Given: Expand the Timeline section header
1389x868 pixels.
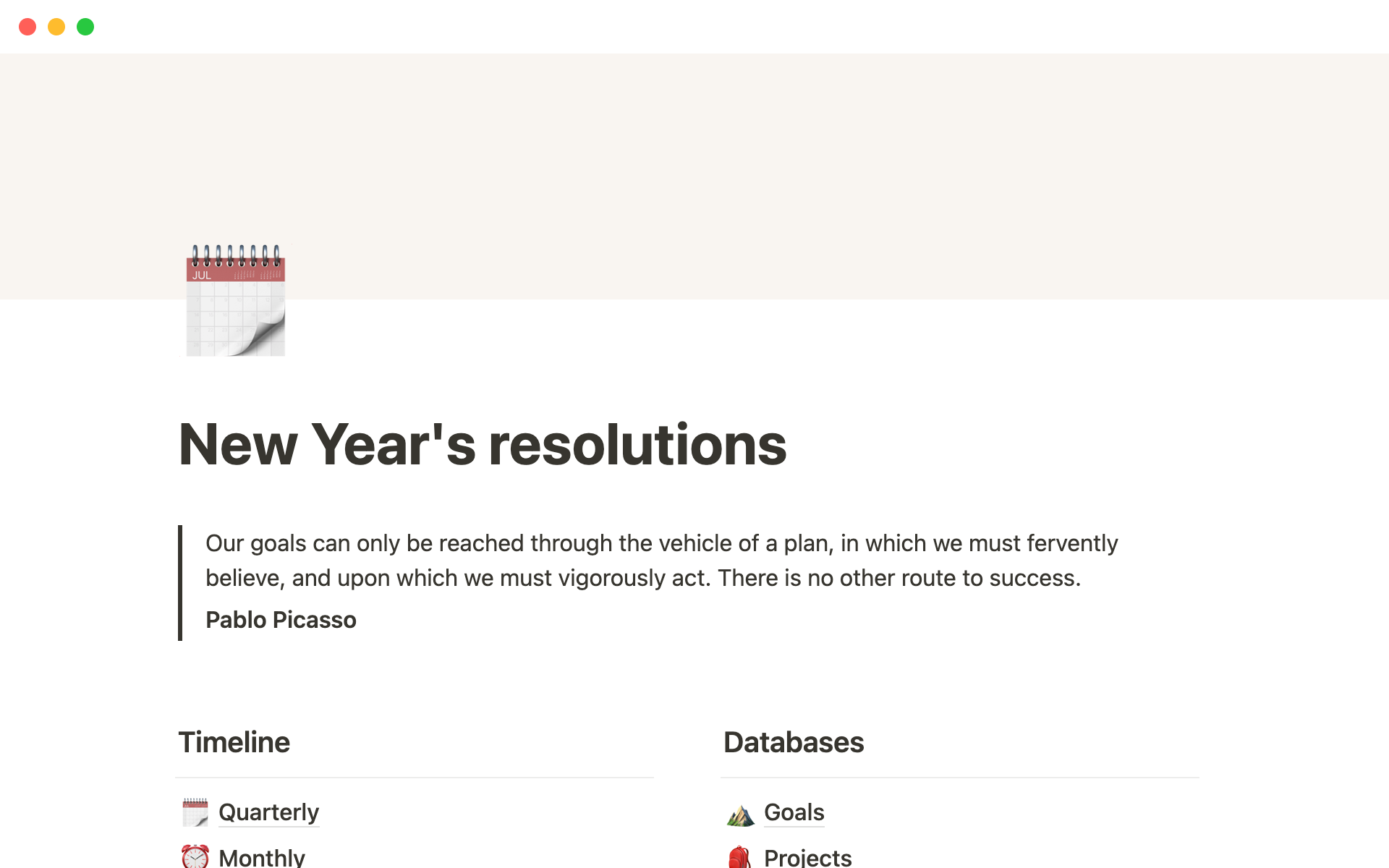Looking at the screenshot, I should pos(233,742).
